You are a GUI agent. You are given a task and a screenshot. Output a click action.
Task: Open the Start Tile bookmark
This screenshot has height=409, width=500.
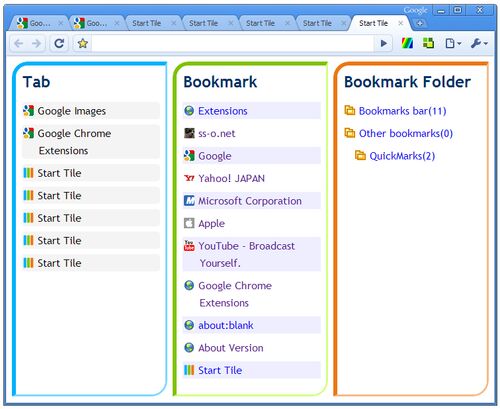pos(252,370)
